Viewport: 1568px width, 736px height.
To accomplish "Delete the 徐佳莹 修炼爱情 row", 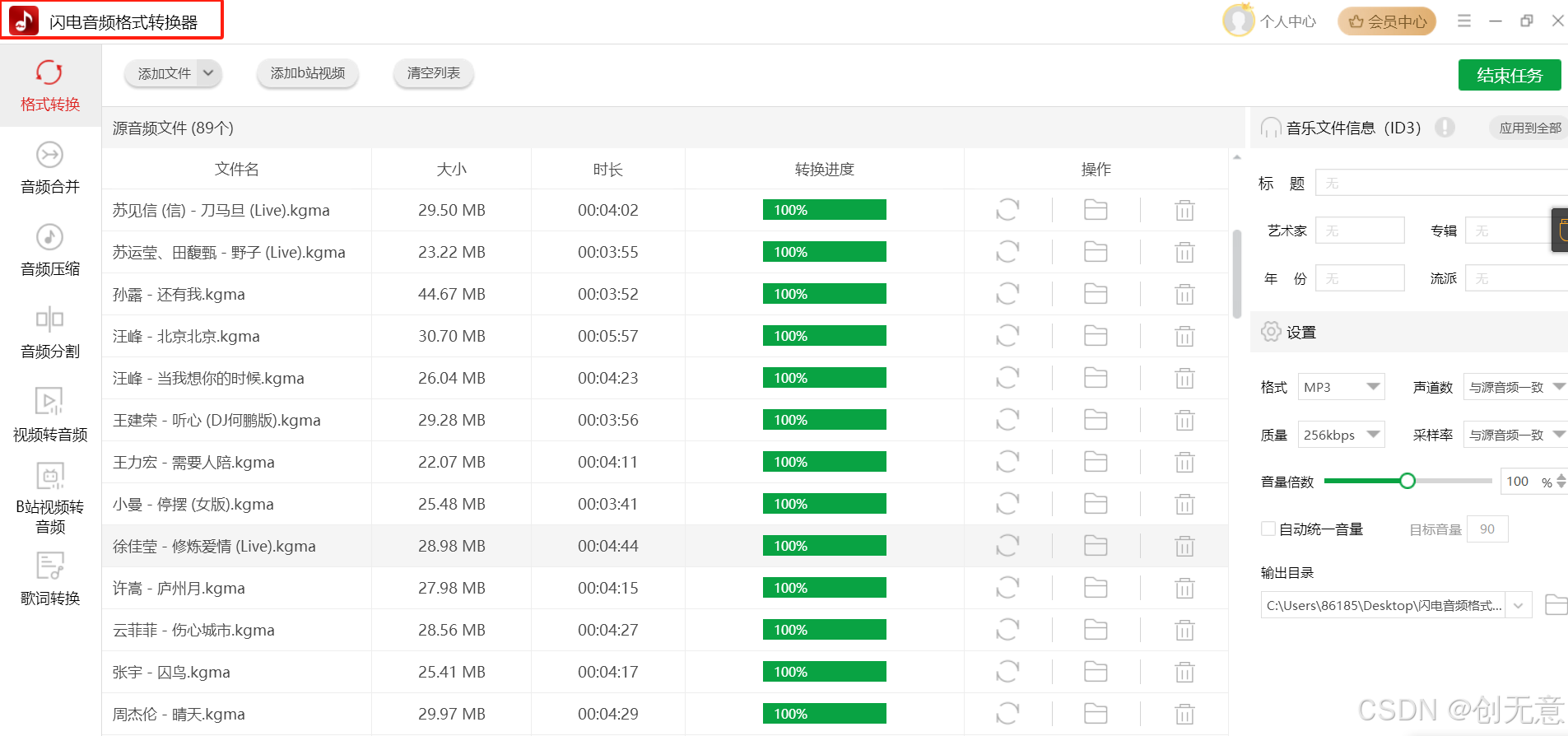I will 1184,547.
